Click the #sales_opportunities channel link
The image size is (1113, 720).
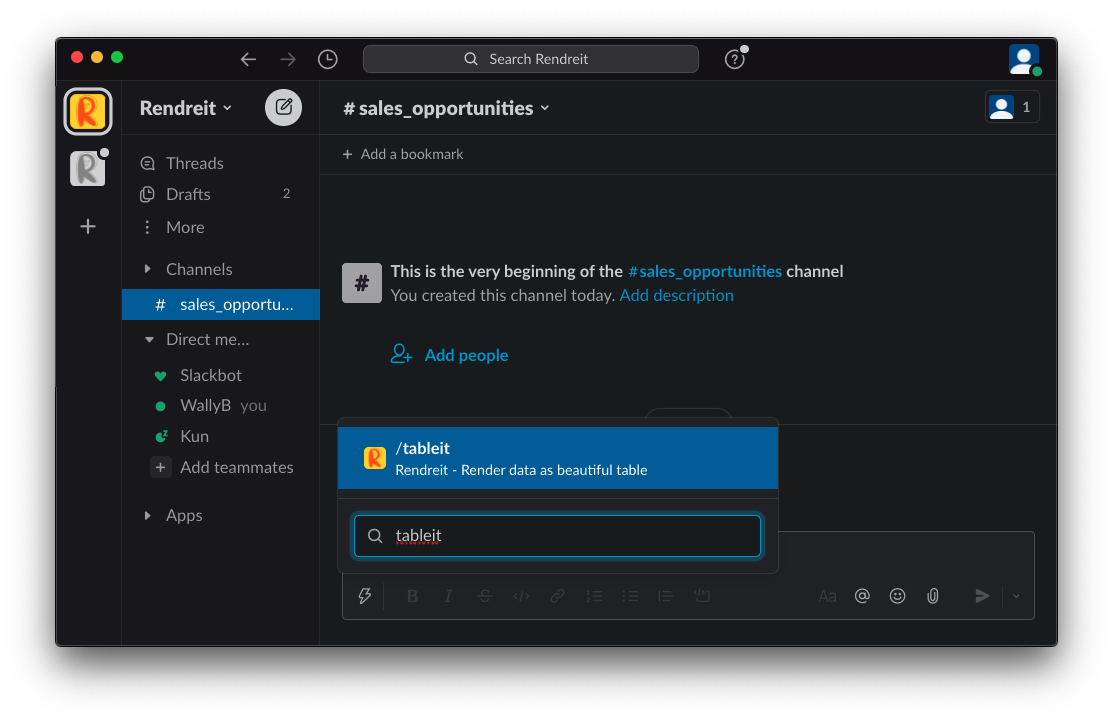click(705, 271)
